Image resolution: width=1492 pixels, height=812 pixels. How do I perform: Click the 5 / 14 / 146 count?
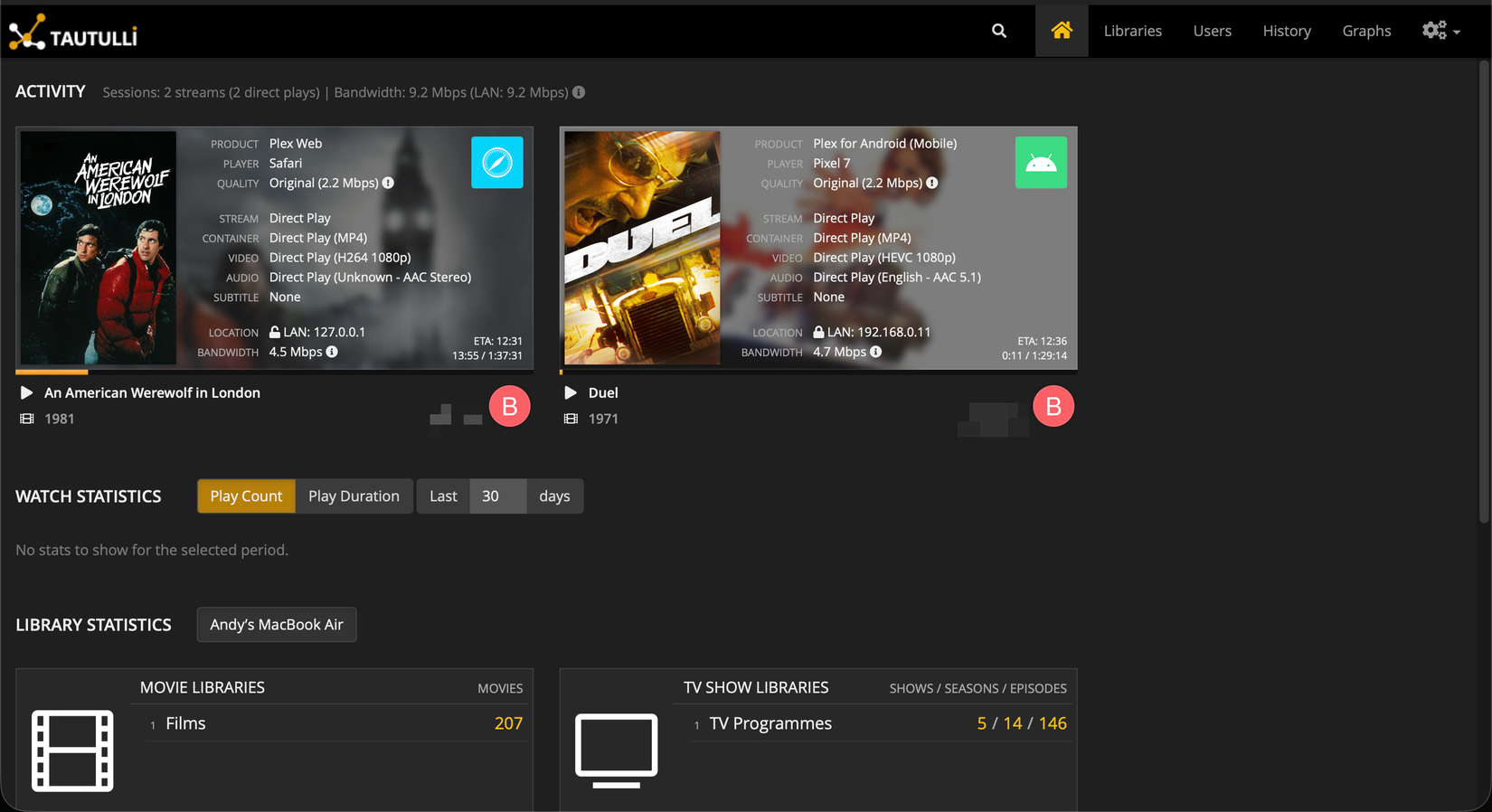(x=1022, y=723)
